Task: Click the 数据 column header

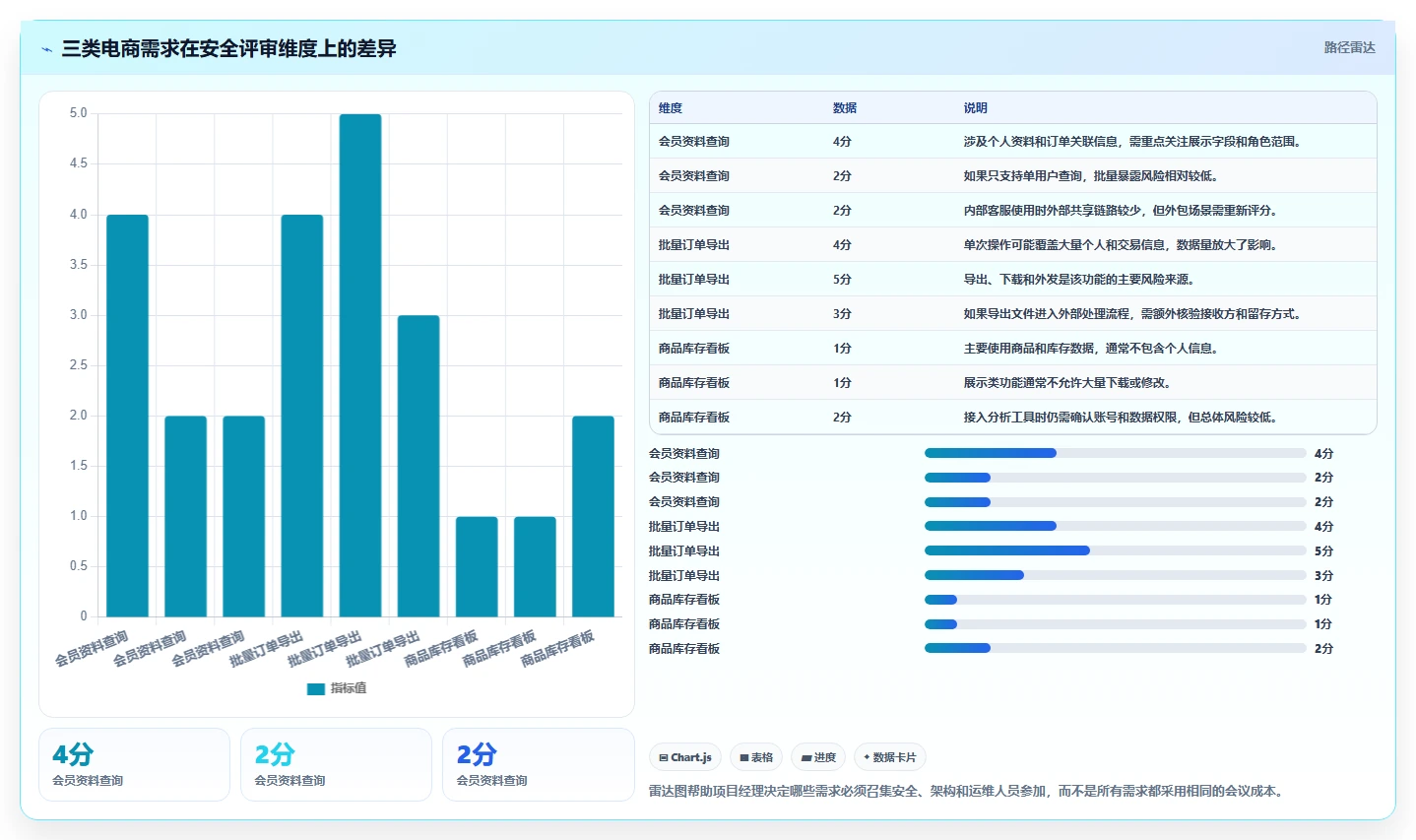Action: [x=845, y=108]
